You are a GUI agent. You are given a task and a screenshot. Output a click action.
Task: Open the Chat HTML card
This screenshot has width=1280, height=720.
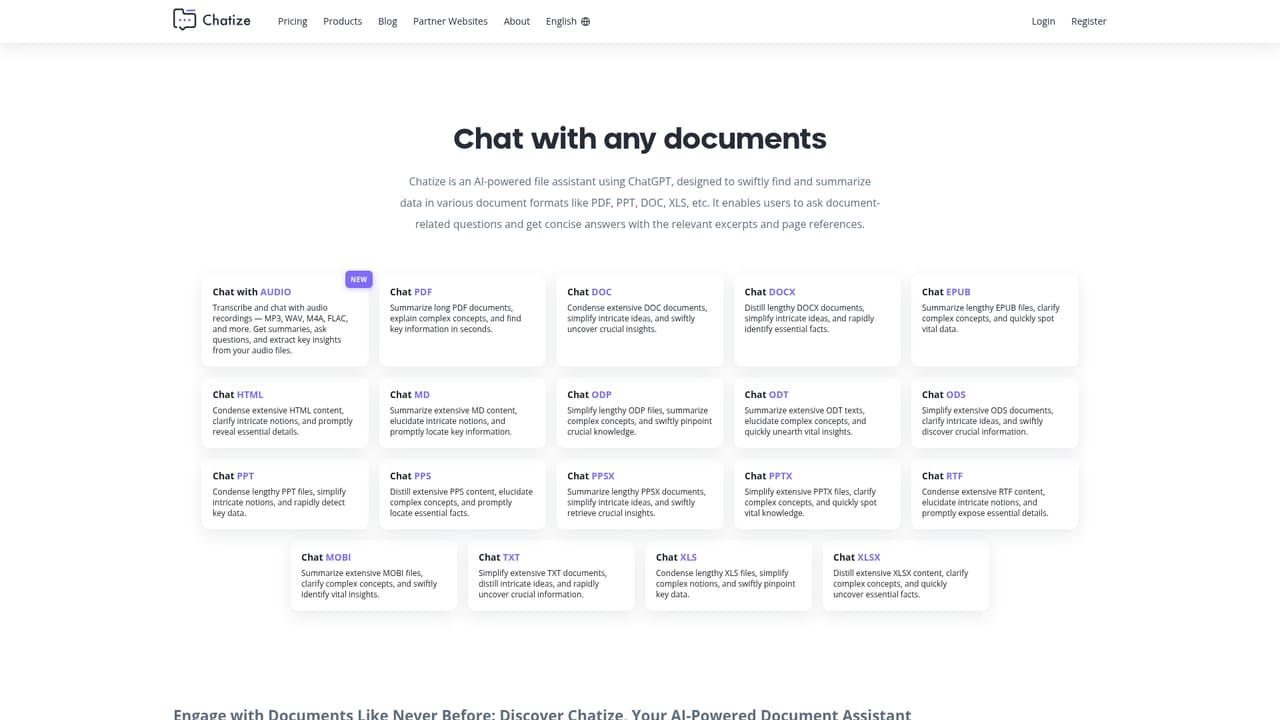coord(285,413)
